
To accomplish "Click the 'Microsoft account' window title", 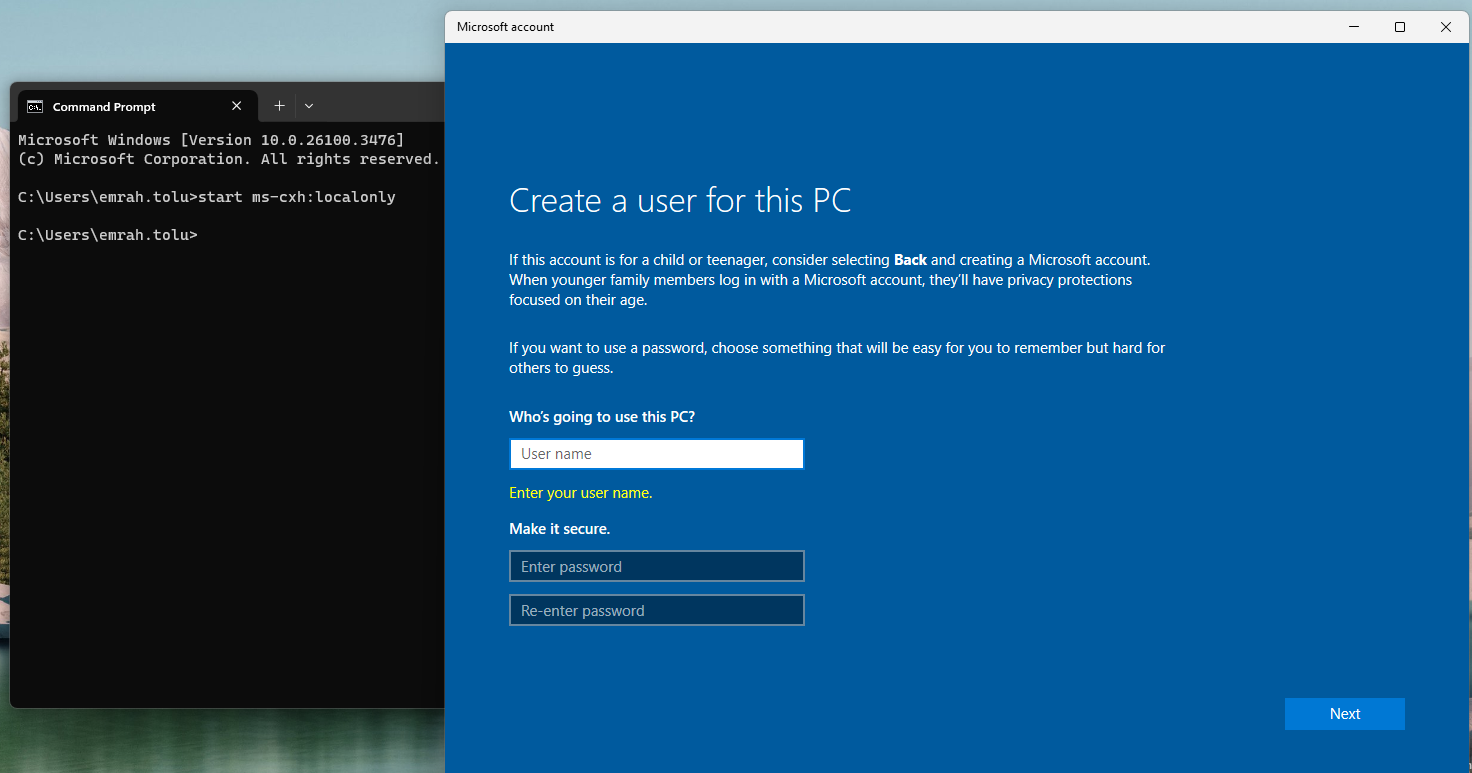I will coord(505,27).
